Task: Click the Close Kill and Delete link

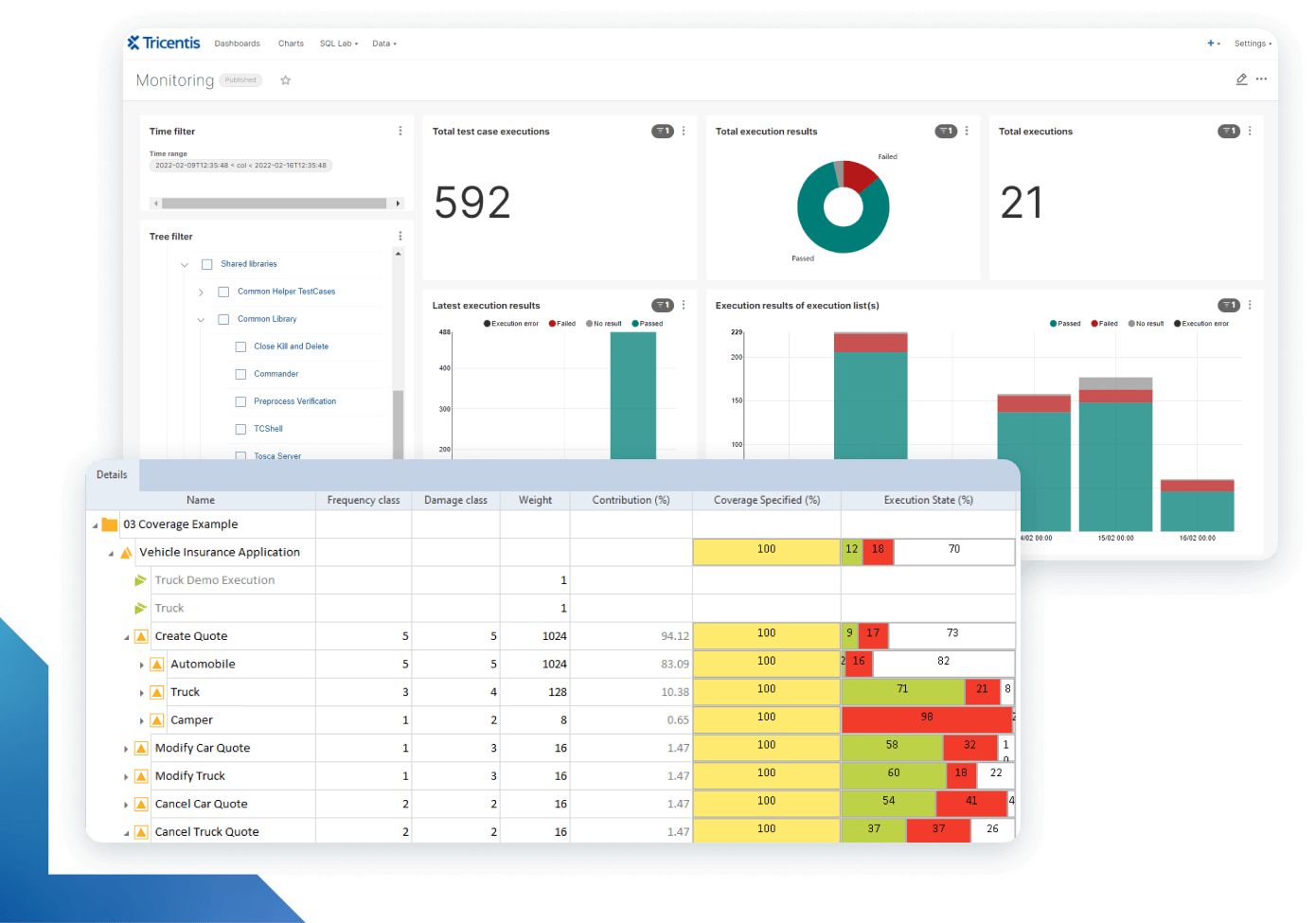Action: 291,346
